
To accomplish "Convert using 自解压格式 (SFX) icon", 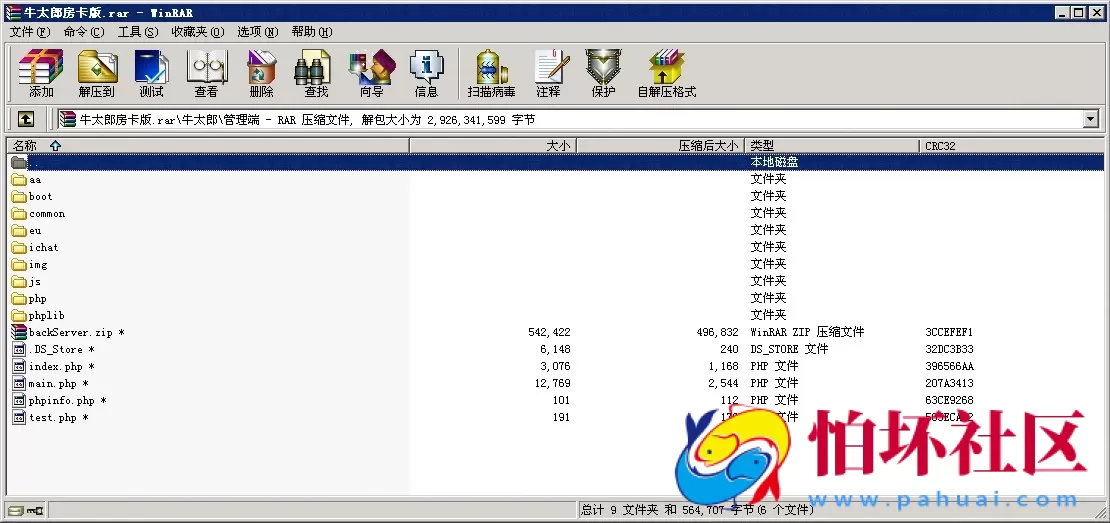I will 667,74.
